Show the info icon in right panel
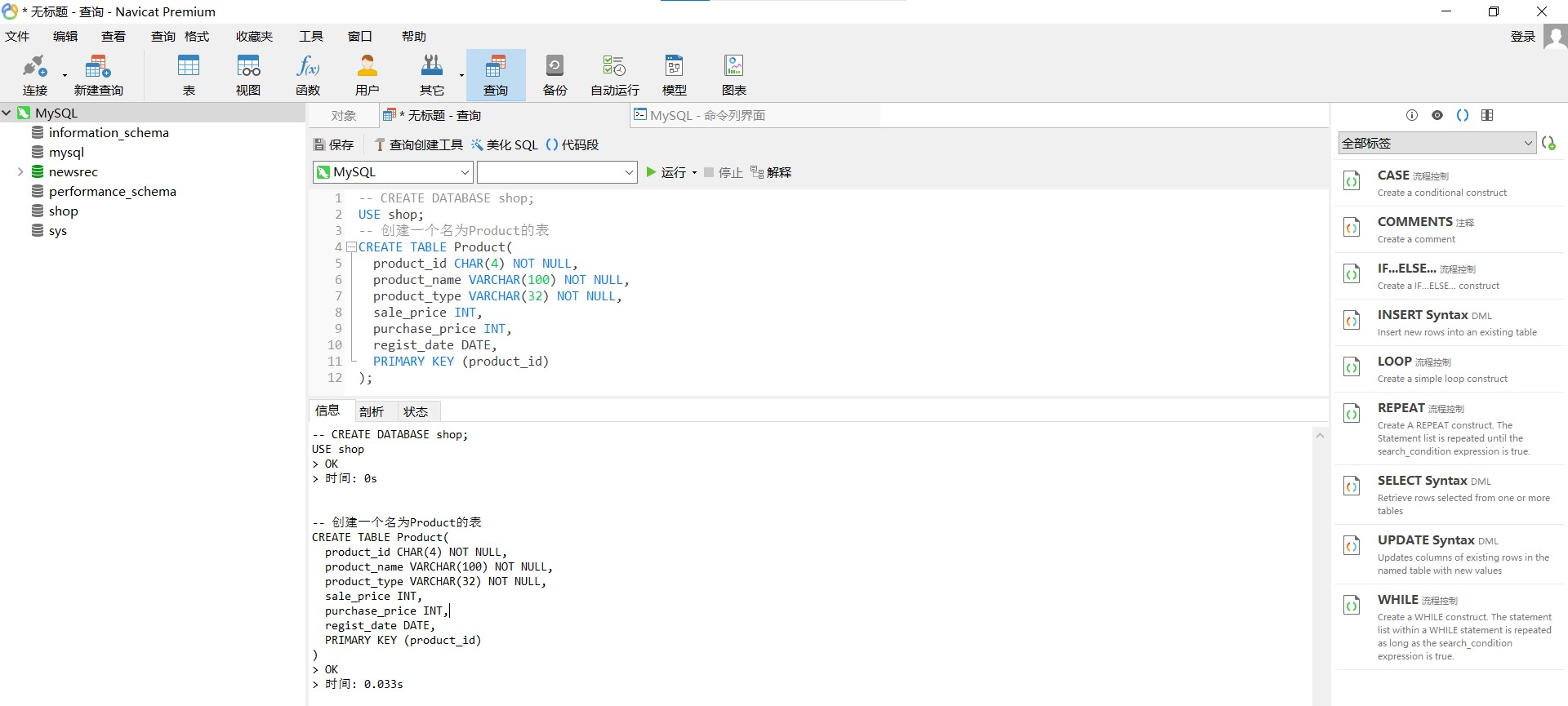 1412,115
